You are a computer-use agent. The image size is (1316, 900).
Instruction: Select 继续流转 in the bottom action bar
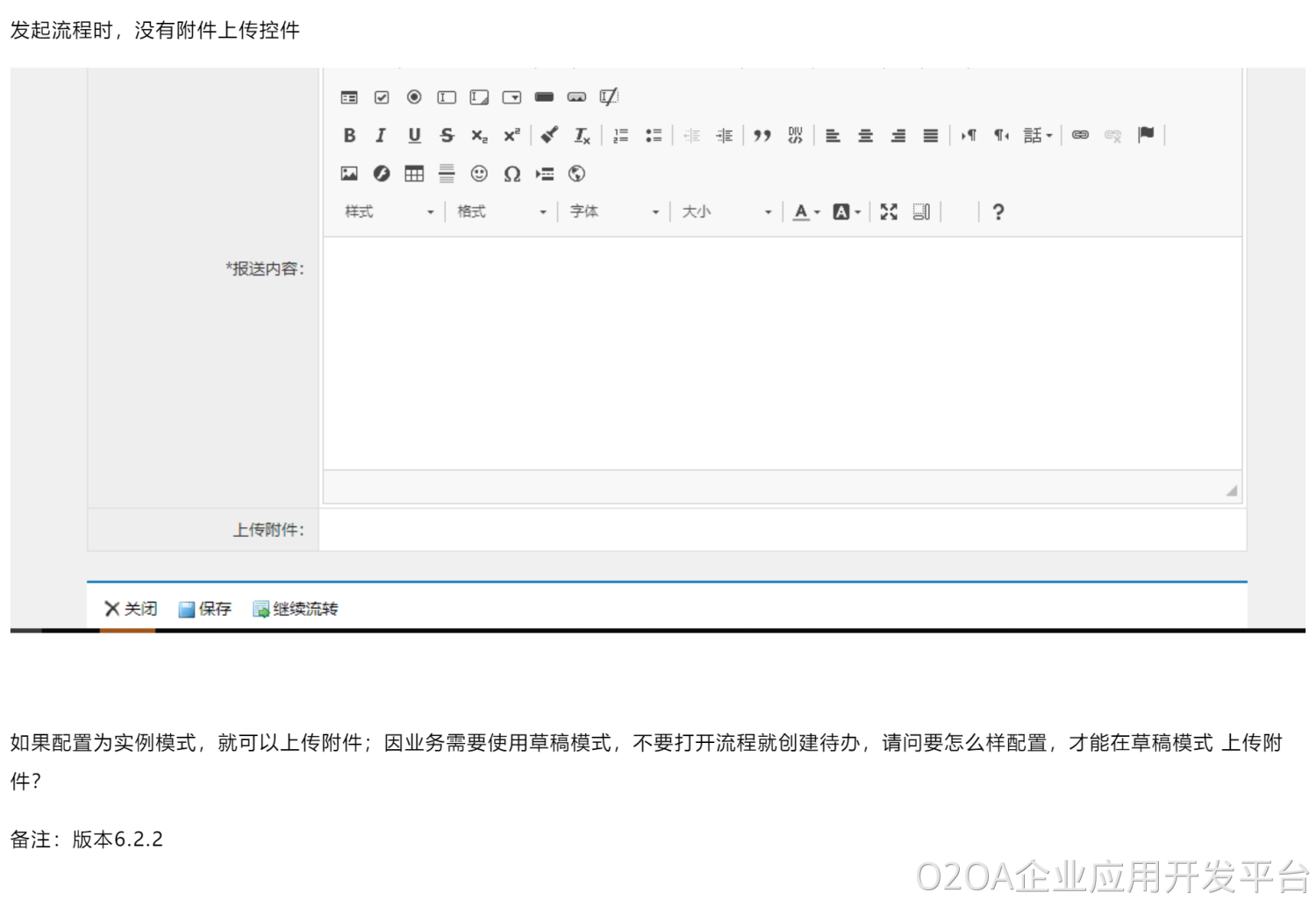296,609
